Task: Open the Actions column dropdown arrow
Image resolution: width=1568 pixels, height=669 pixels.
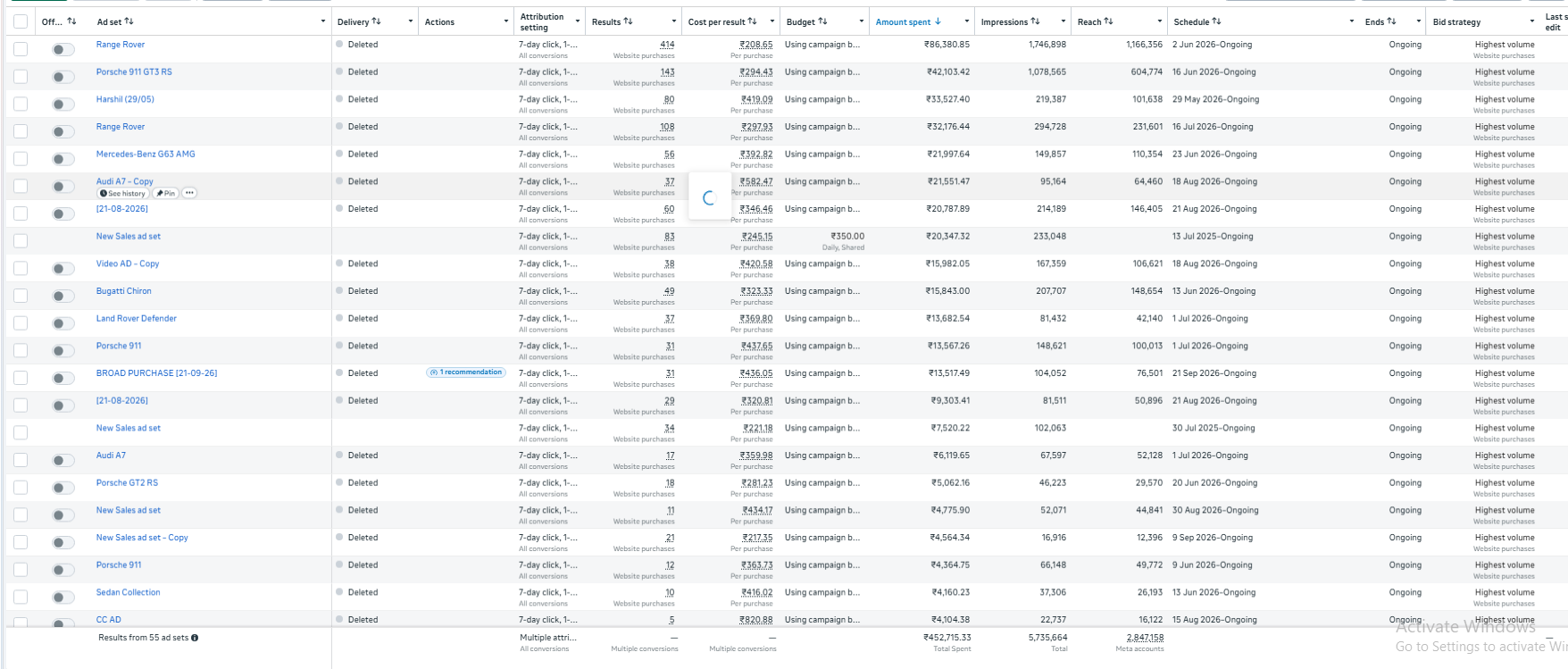Action: [506, 21]
